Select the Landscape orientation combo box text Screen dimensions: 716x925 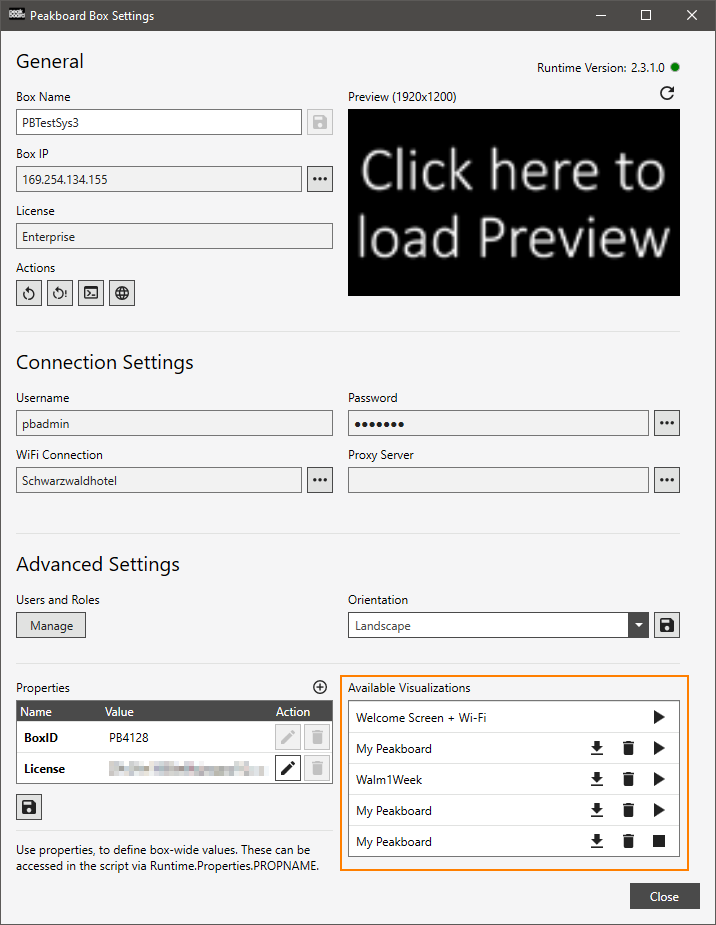(x=383, y=626)
